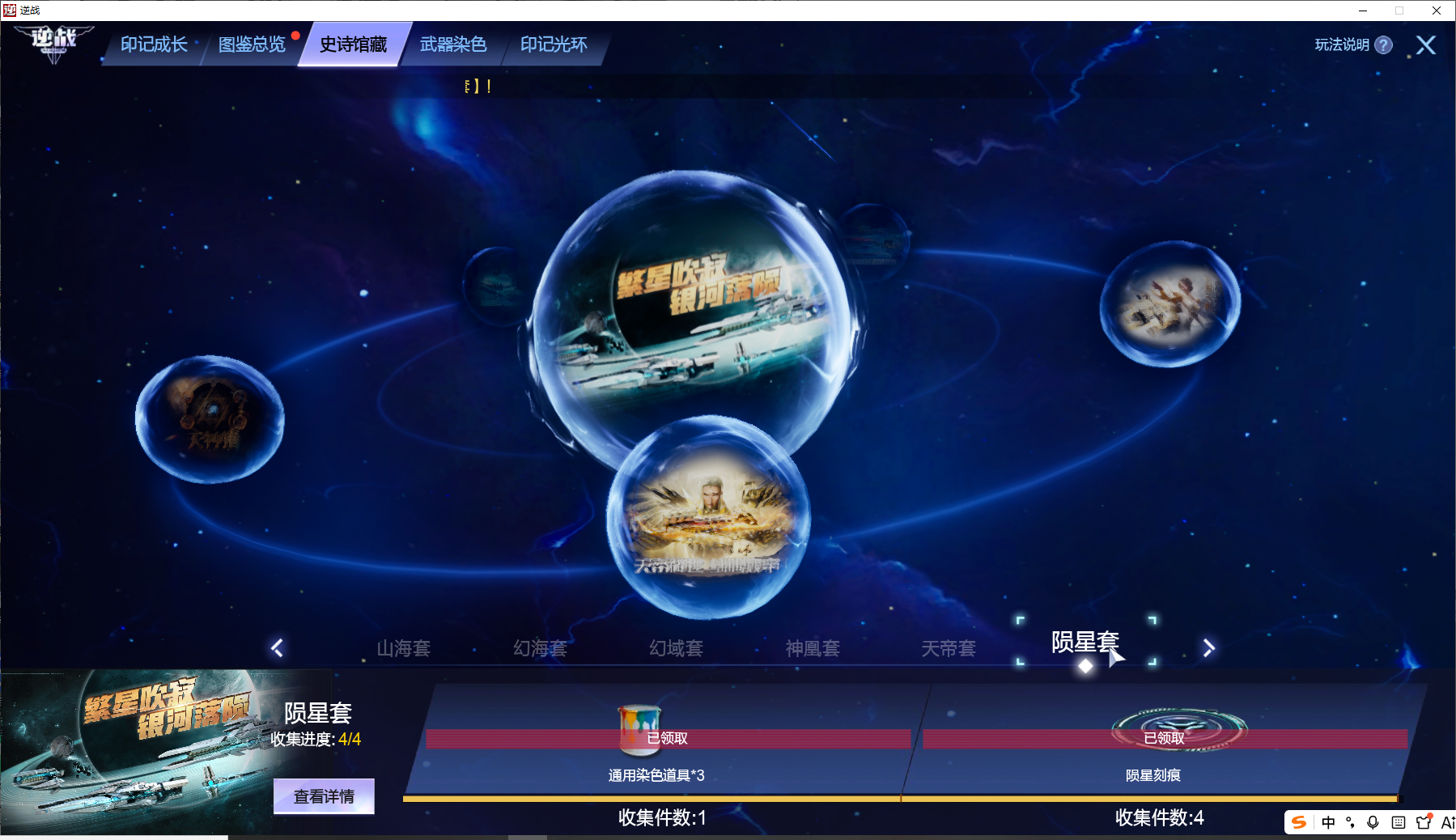Choose the 山海套 set label

click(403, 648)
